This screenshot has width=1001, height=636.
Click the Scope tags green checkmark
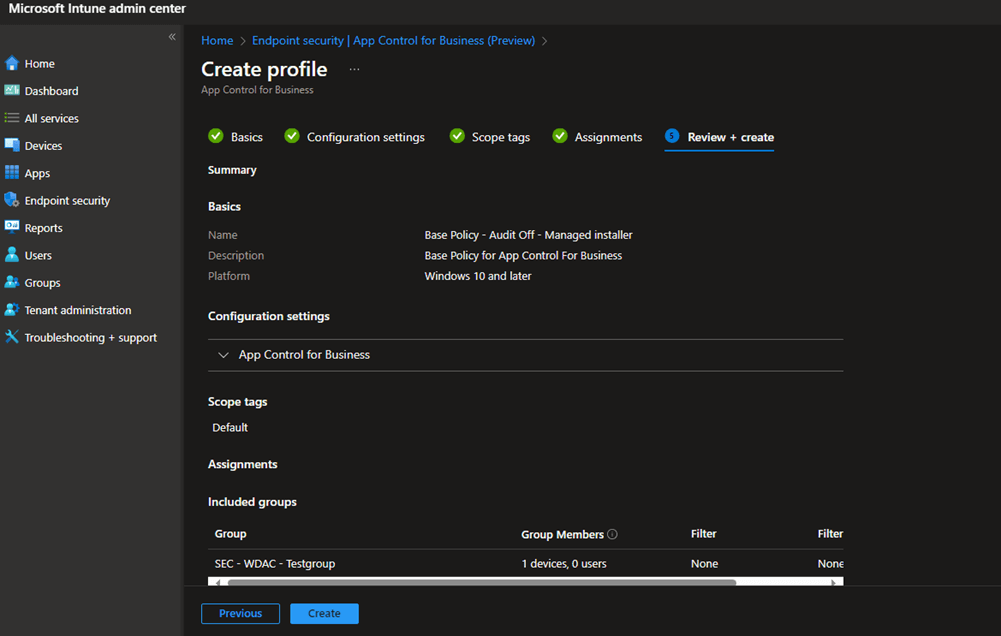click(x=457, y=136)
